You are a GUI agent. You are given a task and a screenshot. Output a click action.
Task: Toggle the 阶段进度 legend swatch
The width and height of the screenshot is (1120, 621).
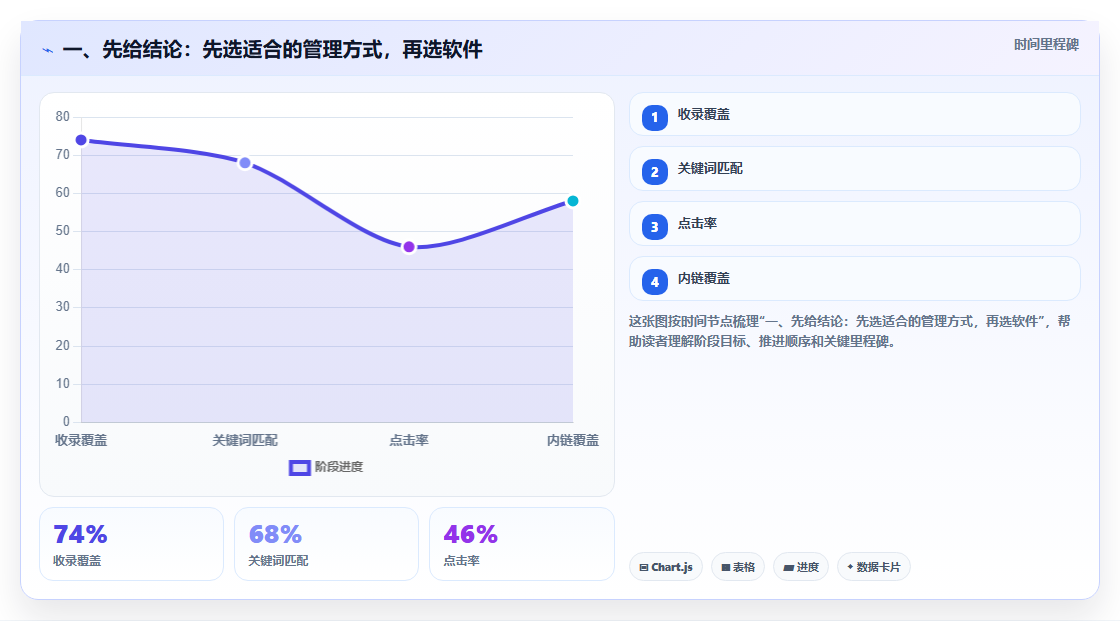pos(299,467)
